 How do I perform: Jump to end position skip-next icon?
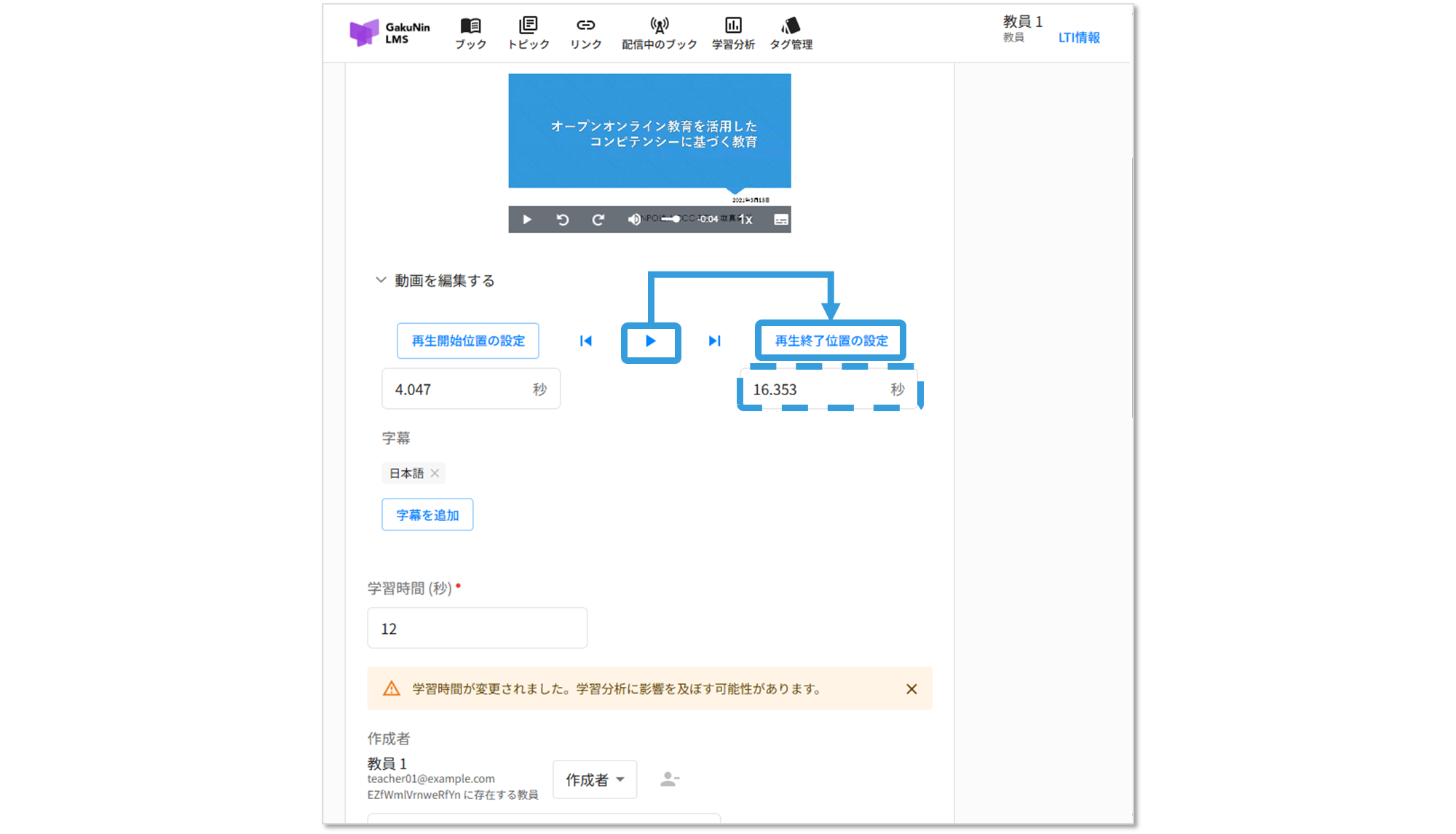pos(714,341)
